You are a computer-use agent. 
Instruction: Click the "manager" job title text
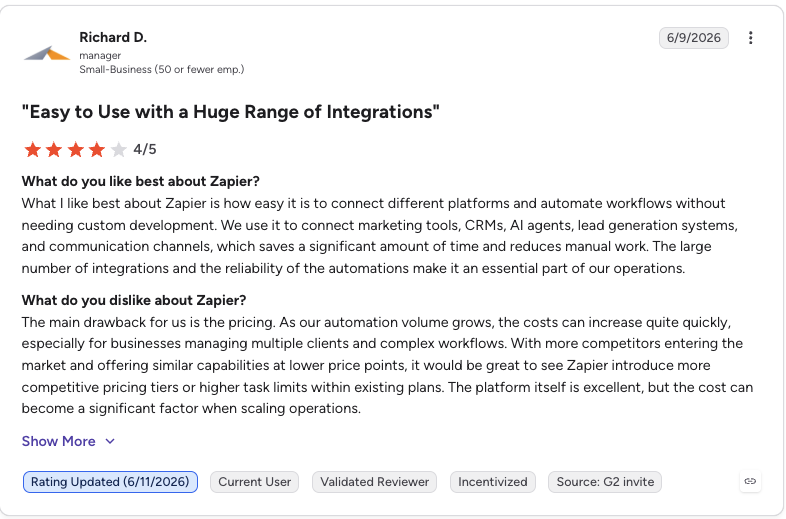[x=100, y=56]
